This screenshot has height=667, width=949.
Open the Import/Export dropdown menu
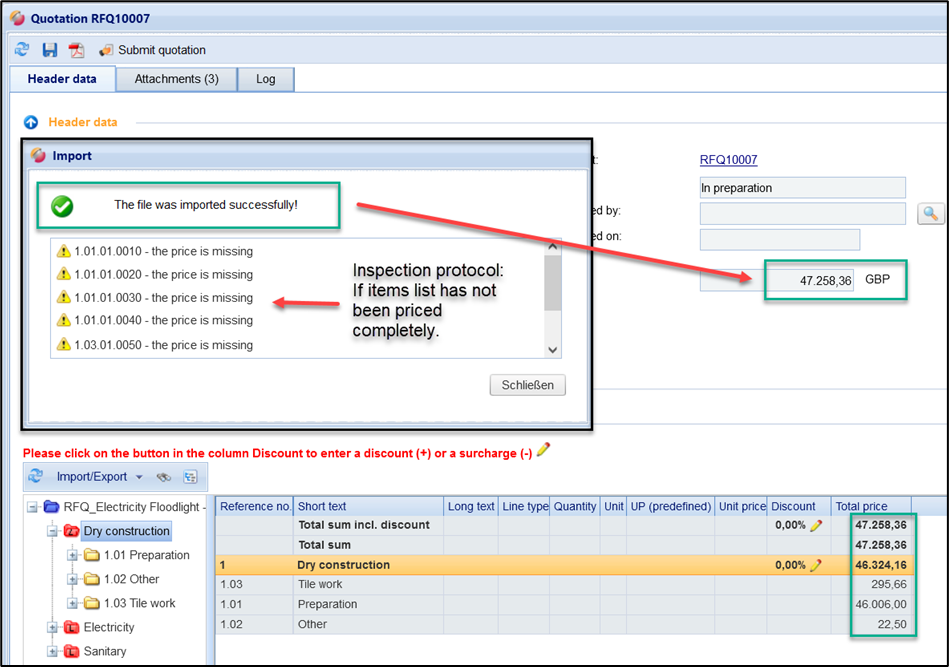[x=139, y=477]
